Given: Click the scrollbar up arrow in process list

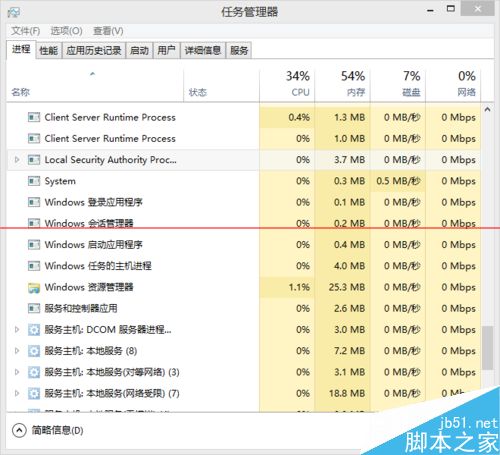Looking at the screenshot, I should [x=487, y=109].
